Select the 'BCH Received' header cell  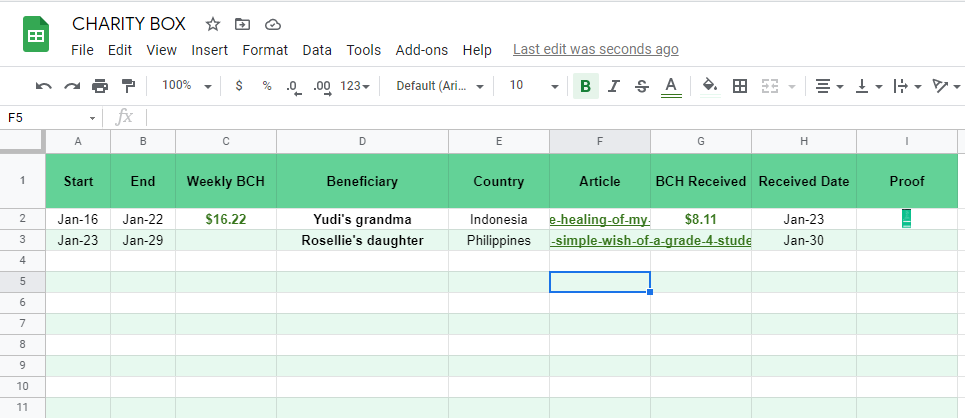pyautogui.click(x=701, y=182)
